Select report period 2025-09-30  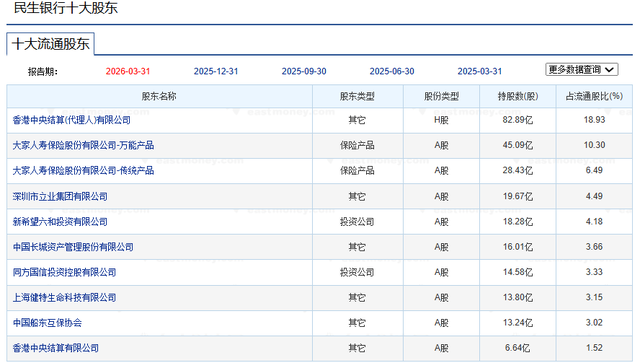(304, 71)
